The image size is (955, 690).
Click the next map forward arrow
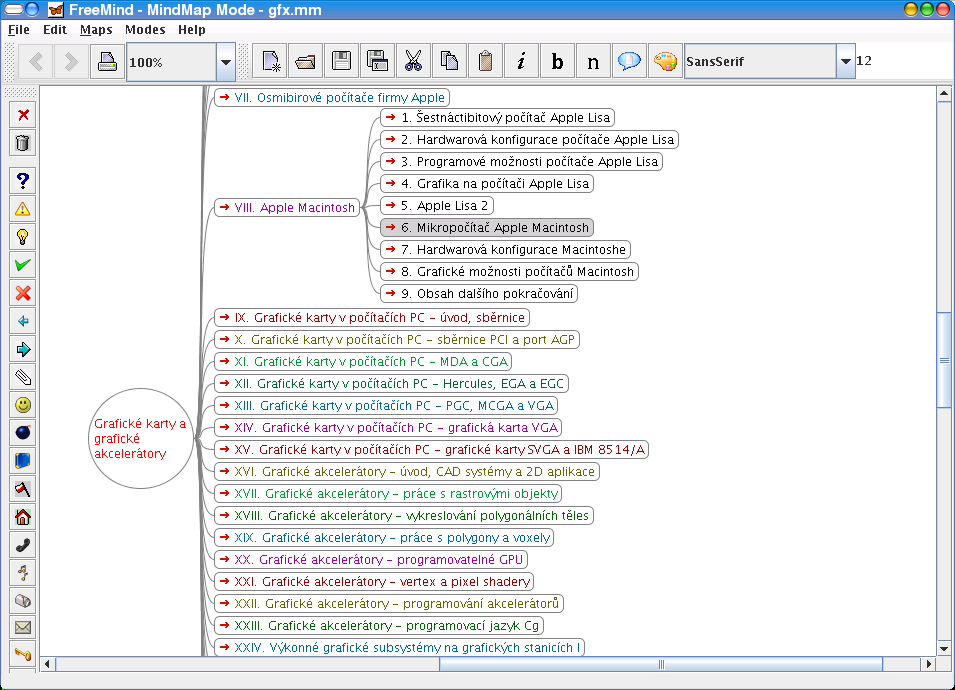[71, 62]
